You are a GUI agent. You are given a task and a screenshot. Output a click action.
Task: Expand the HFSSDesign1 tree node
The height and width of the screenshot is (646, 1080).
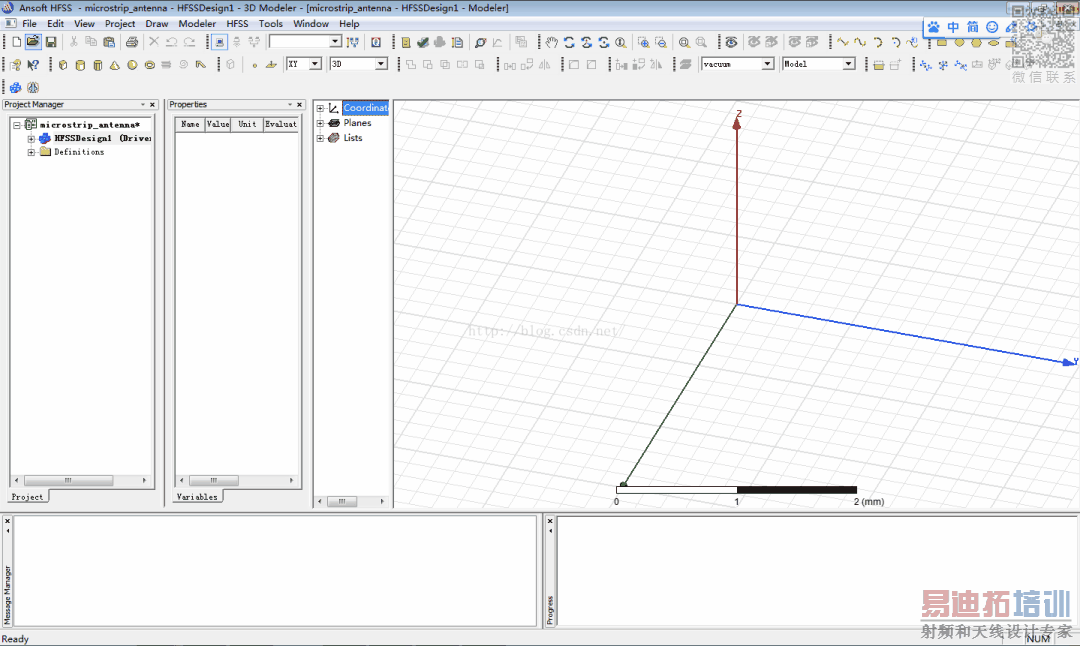pyautogui.click(x=31, y=139)
